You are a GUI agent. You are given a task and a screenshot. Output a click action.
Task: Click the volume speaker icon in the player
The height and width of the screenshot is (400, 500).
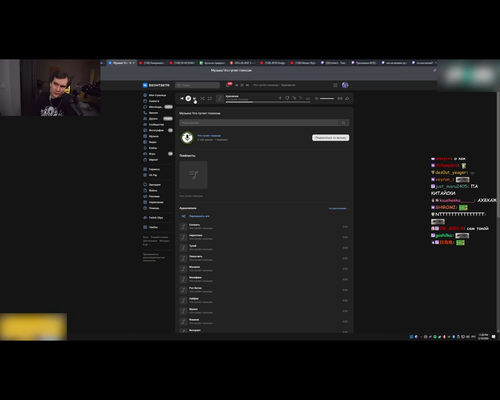point(316,98)
